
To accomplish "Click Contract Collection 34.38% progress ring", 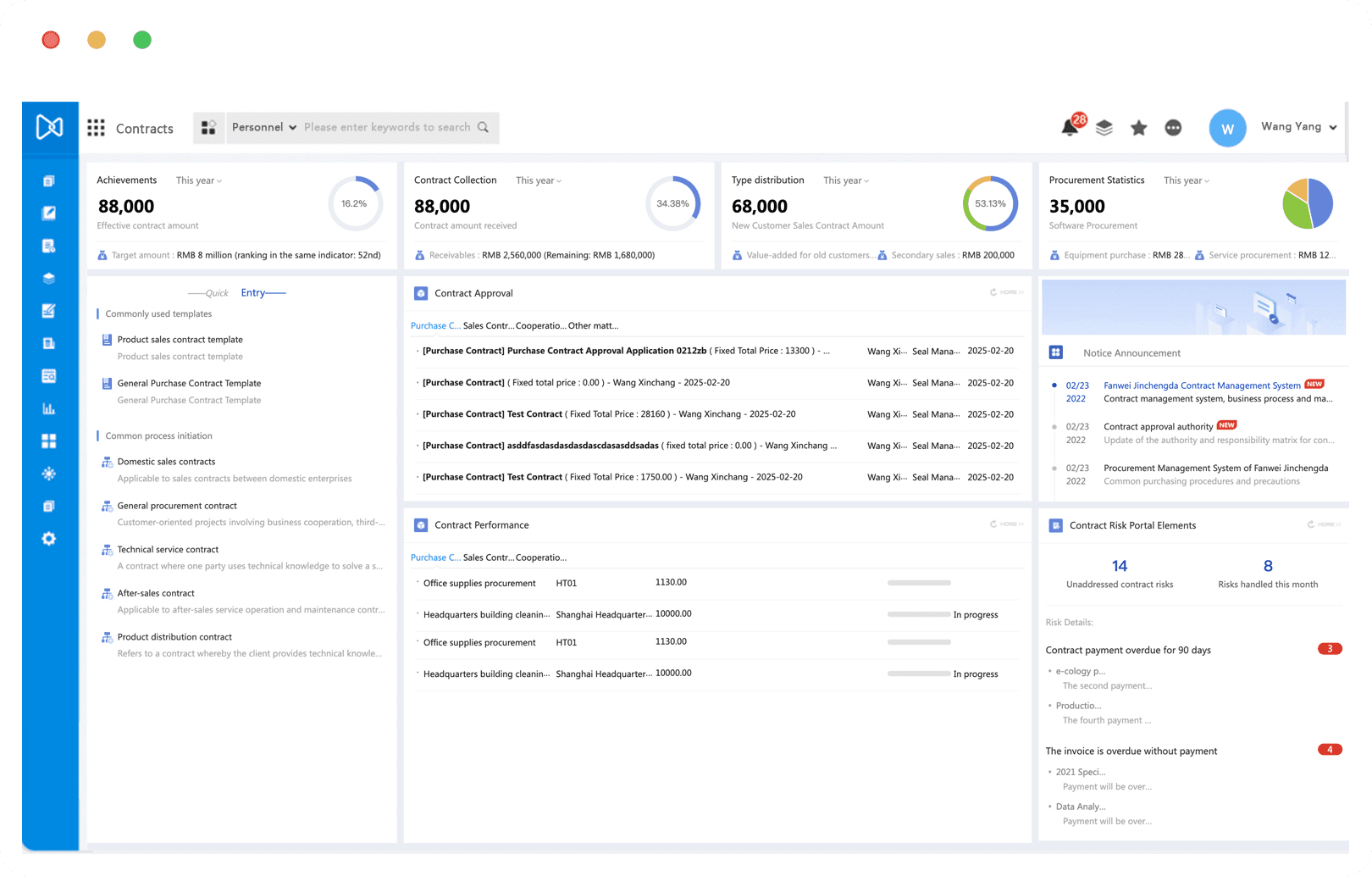I will point(673,203).
